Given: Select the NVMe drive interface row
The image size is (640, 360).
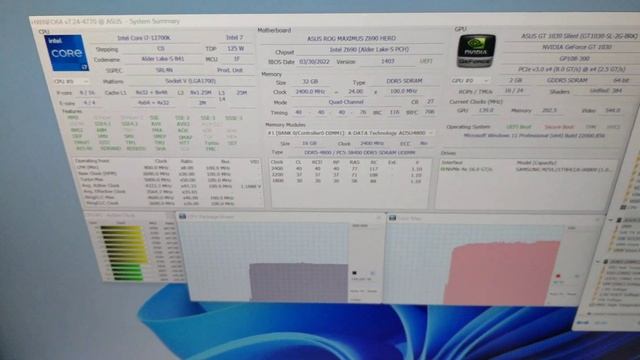Looking at the screenshot, I should pyautogui.click(x=466, y=169).
